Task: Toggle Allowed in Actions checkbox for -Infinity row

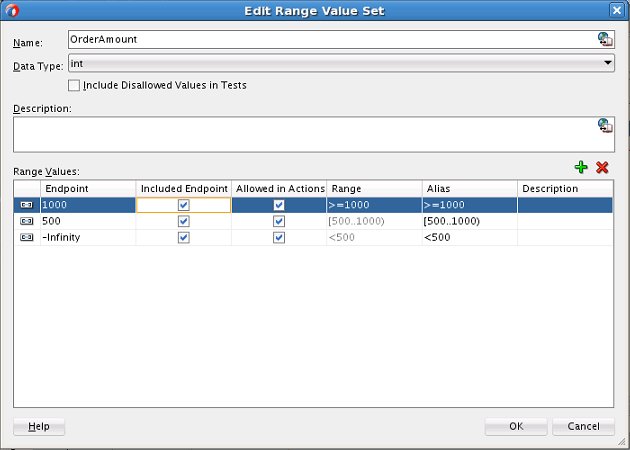Action: (x=279, y=237)
